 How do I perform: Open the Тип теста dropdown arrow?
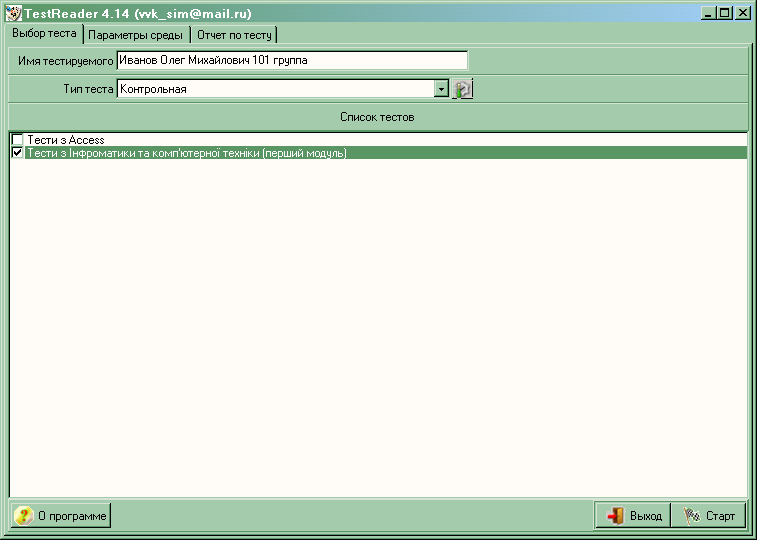point(441,89)
